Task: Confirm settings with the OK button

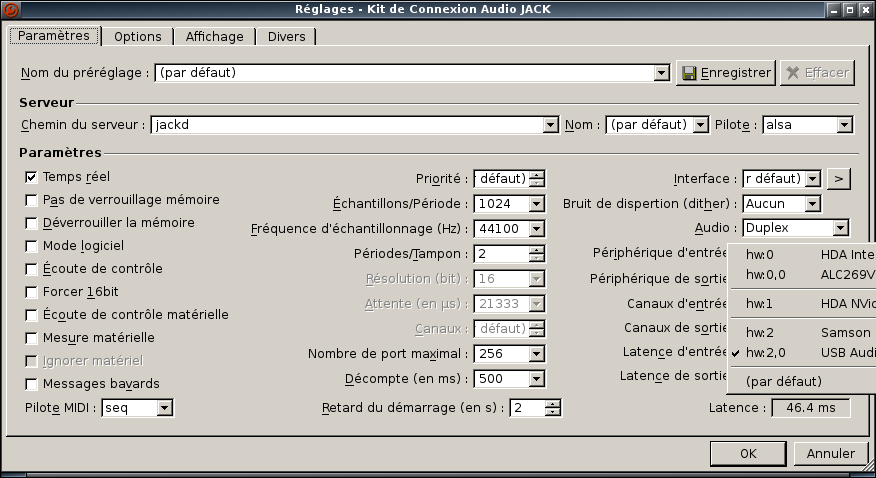Action: coord(748,453)
